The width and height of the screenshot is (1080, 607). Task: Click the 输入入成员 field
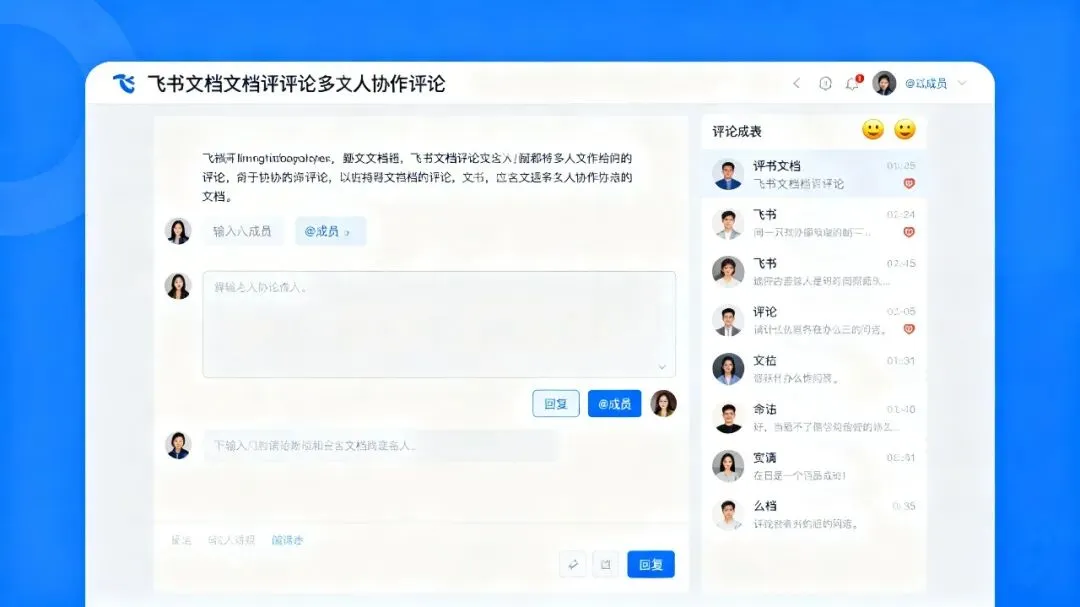tap(242, 232)
